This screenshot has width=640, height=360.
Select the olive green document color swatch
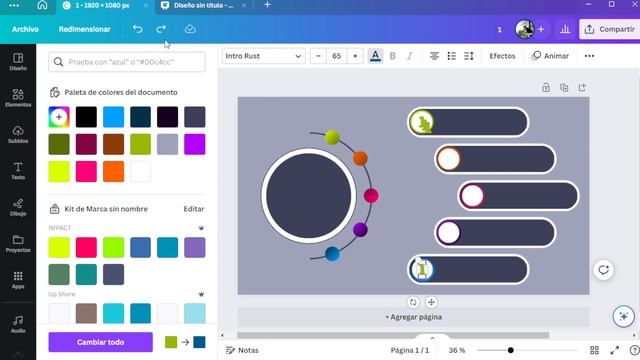click(59, 144)
